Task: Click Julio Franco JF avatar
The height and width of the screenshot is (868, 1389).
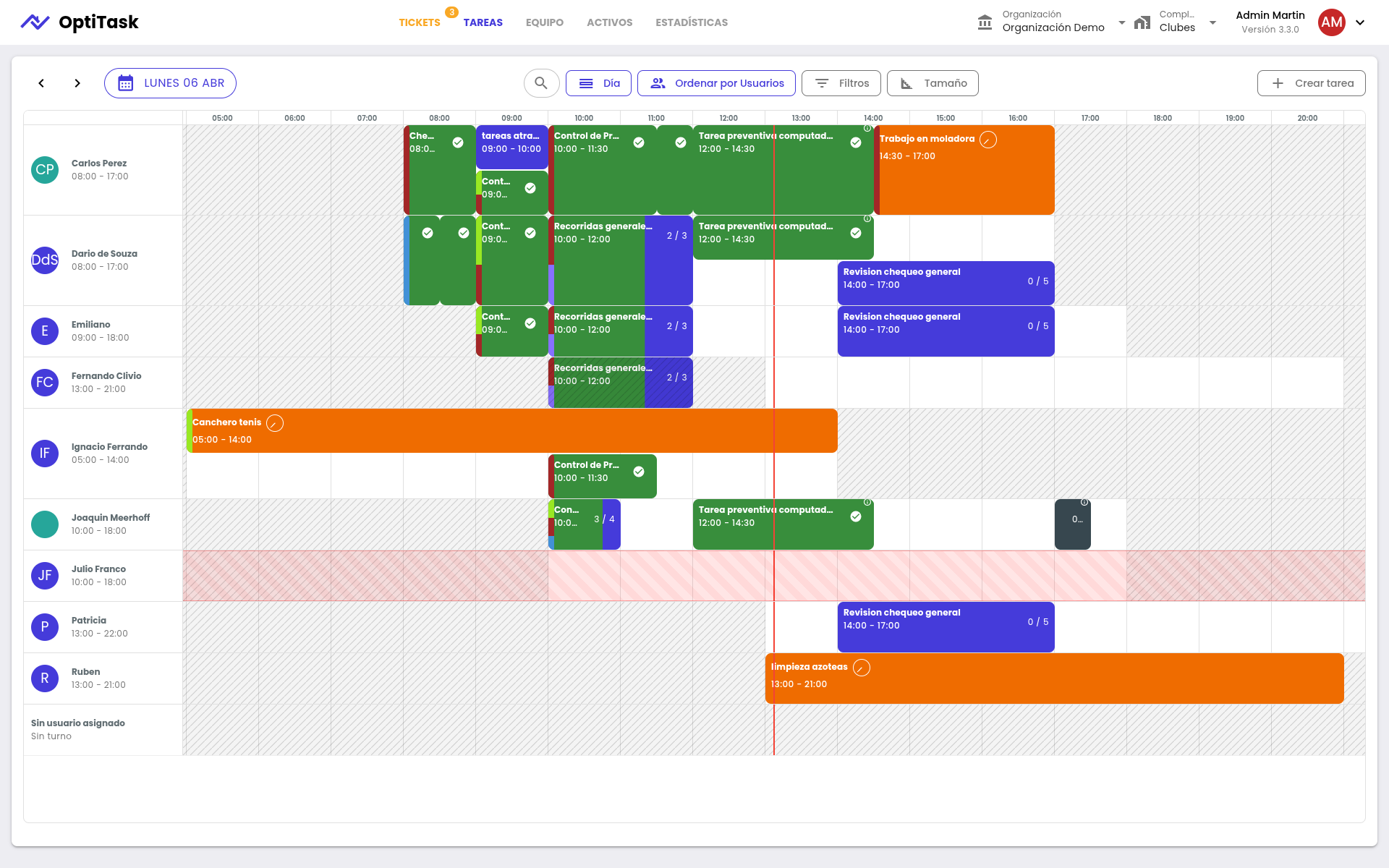Action: (45, 576)
